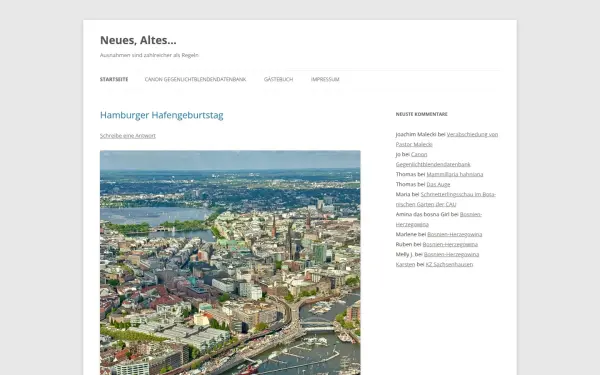Go to the Startseite menu item
The image size is (600, 375).
click(114, 79)
